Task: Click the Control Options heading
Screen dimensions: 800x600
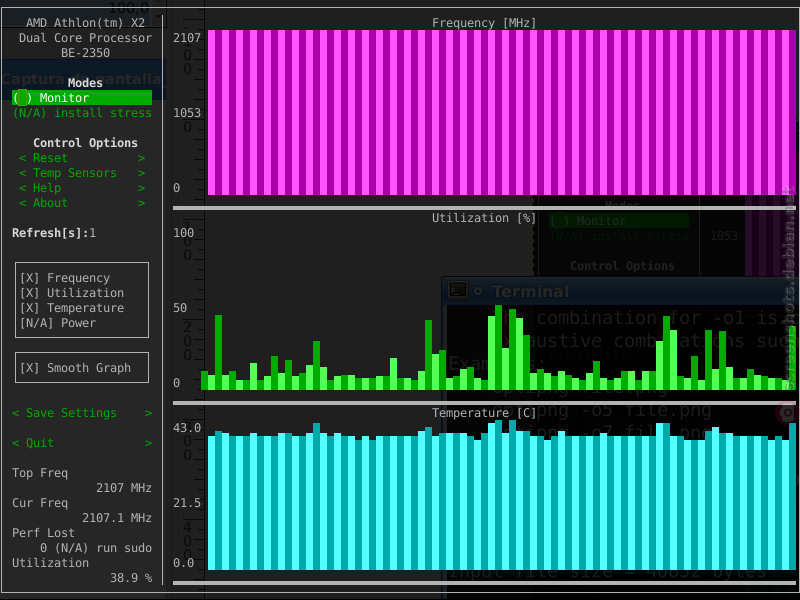Action: [85, 143]
